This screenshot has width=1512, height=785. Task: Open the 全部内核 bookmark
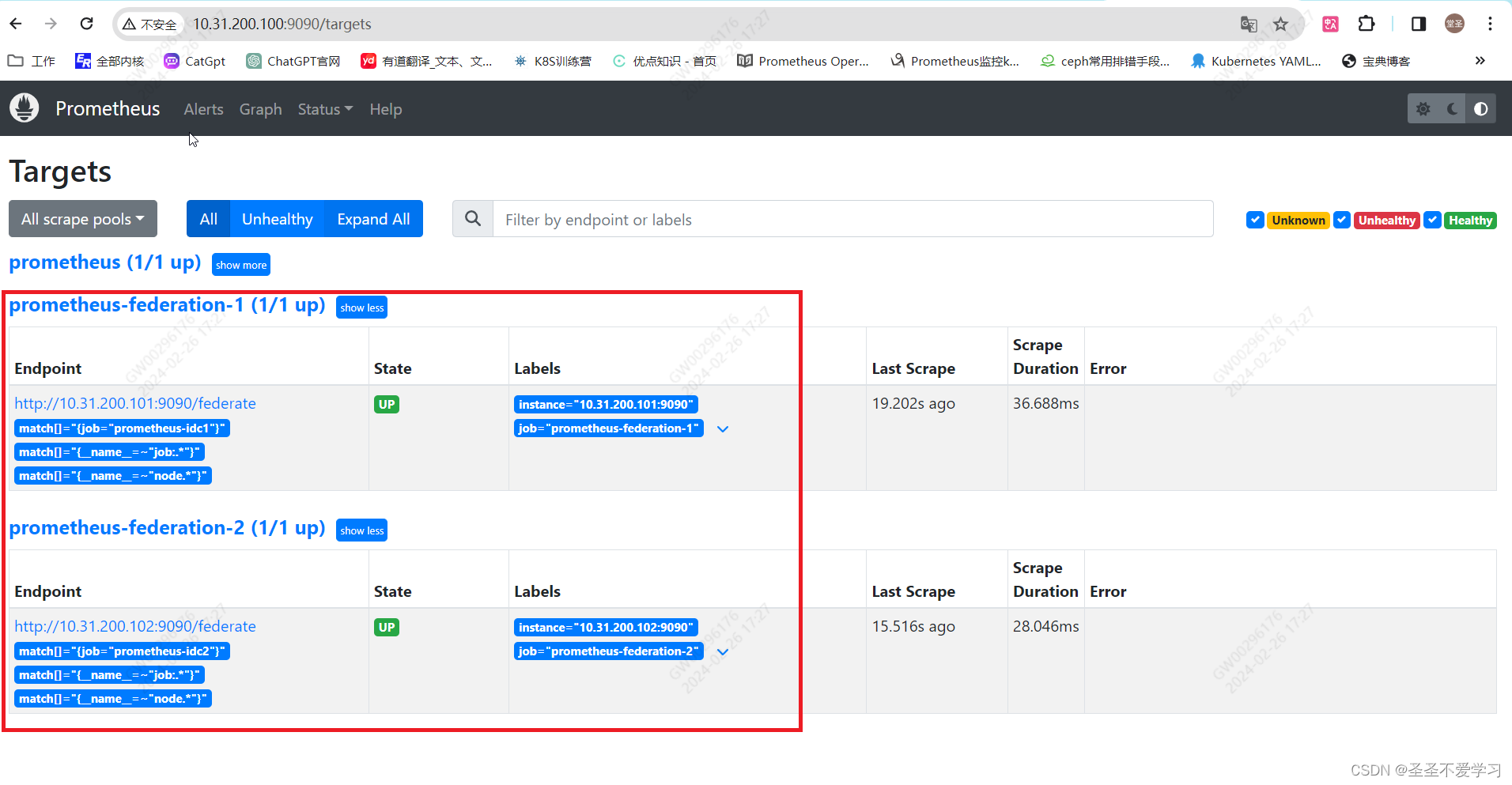pos(109,61)
